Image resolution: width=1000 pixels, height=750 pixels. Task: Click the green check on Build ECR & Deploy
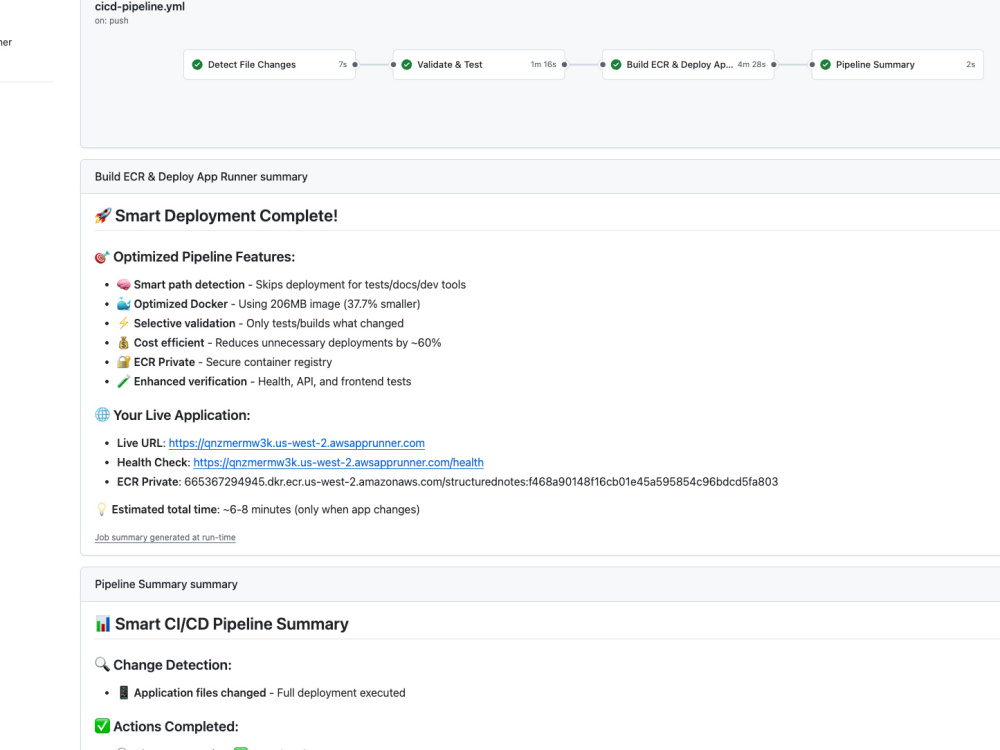click(x=616, y=64)
